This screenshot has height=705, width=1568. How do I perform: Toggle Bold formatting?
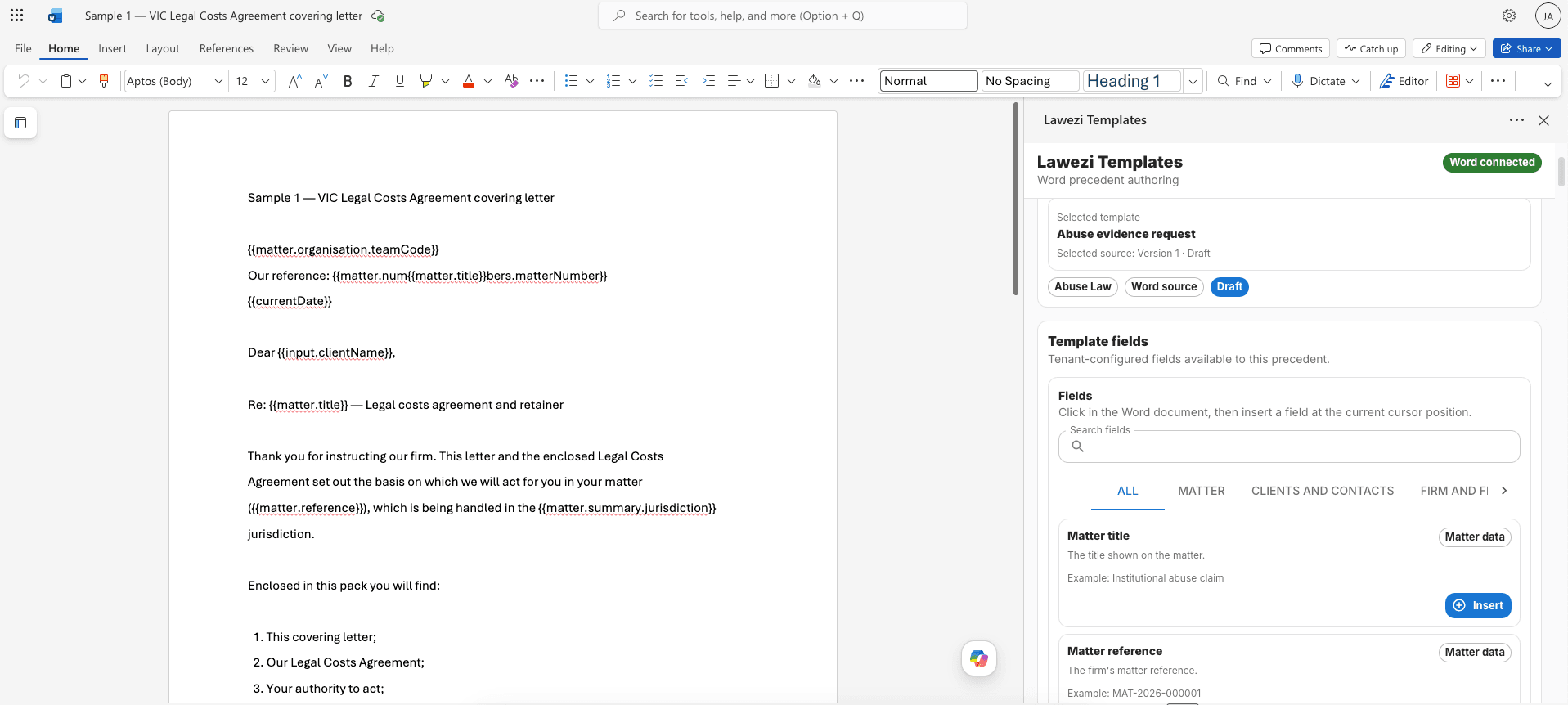tap(348, 81)
